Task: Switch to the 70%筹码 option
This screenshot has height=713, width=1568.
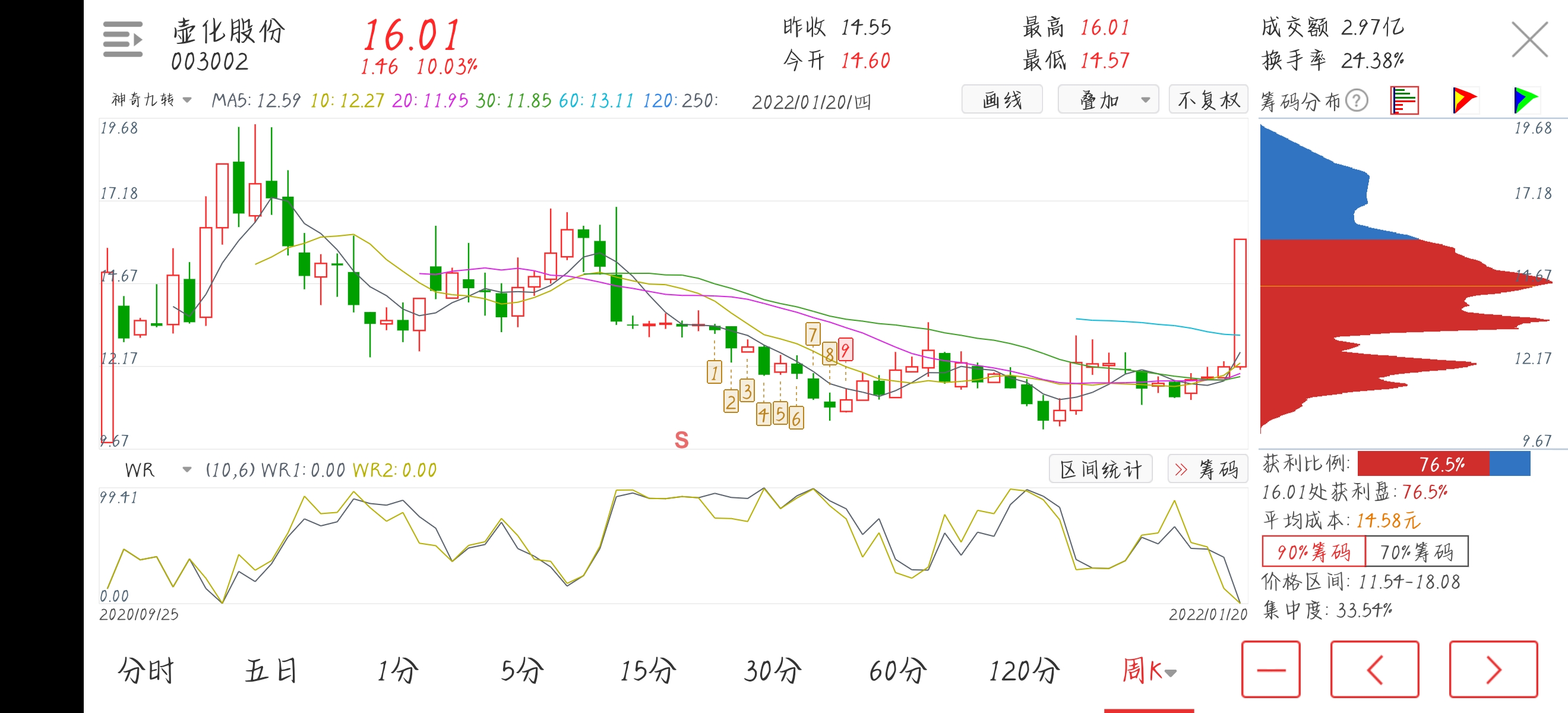Action: pyautogui.click(x=1416, y=551)
